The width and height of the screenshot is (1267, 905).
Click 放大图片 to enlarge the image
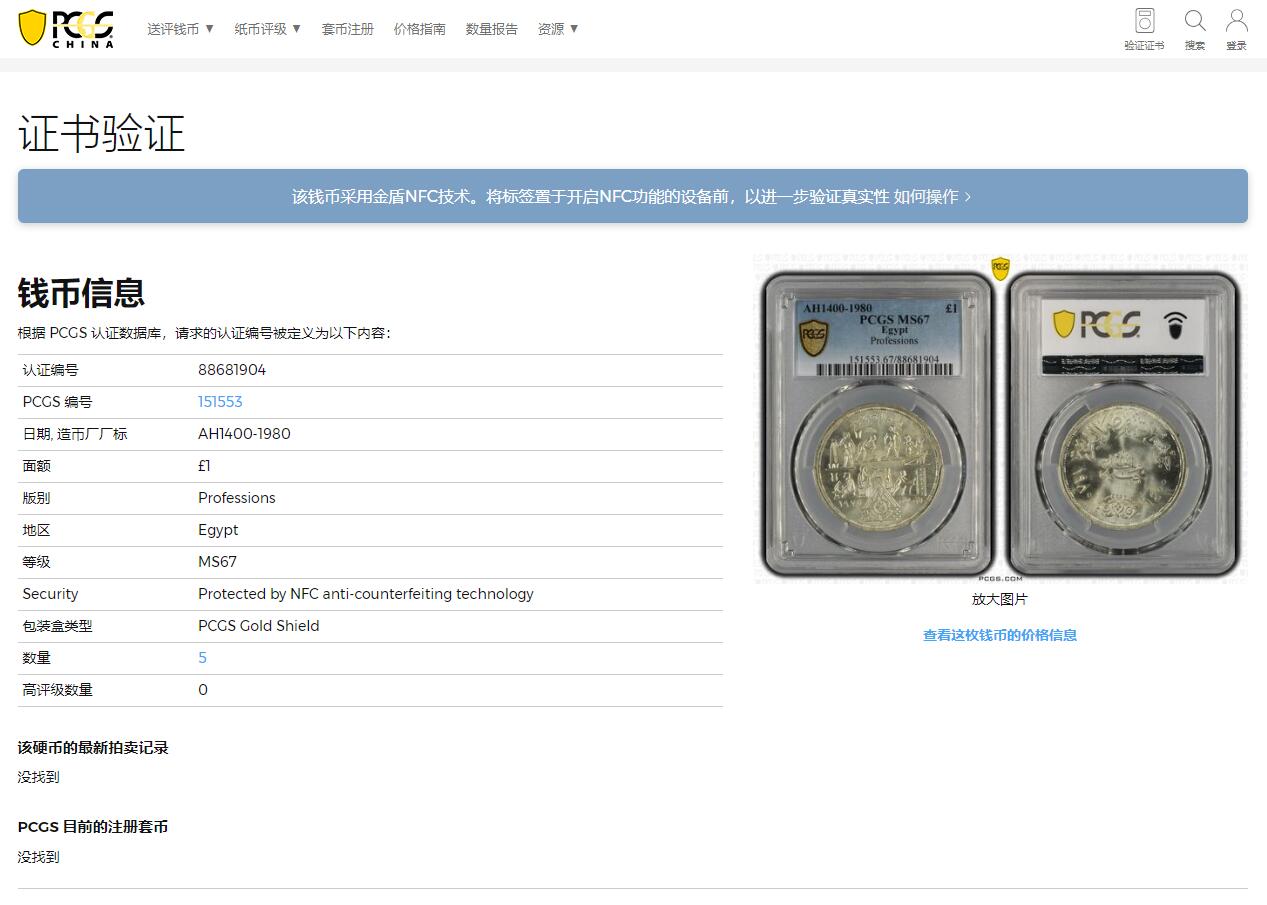pyautogui.click(x=1000, y=599)
